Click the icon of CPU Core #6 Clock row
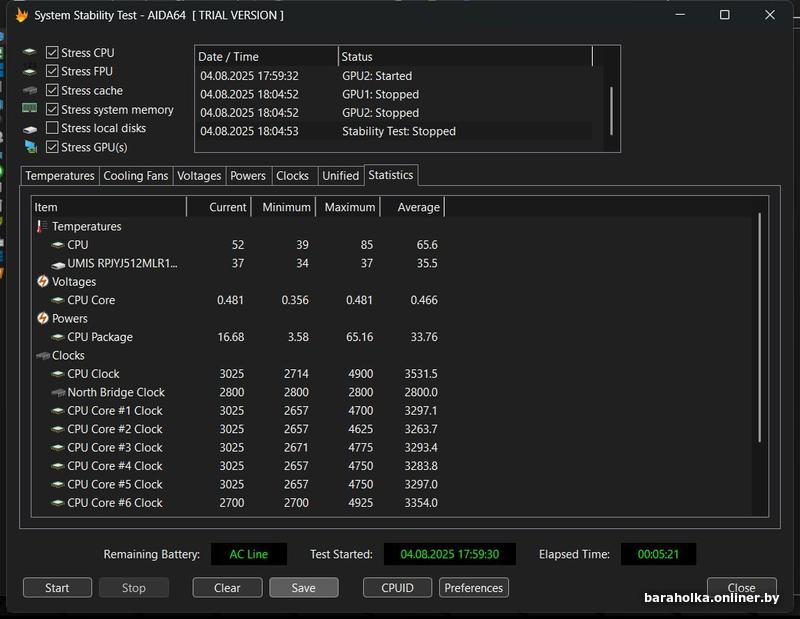This screenshot has width=800, height=619. click(x=58, y=503)
